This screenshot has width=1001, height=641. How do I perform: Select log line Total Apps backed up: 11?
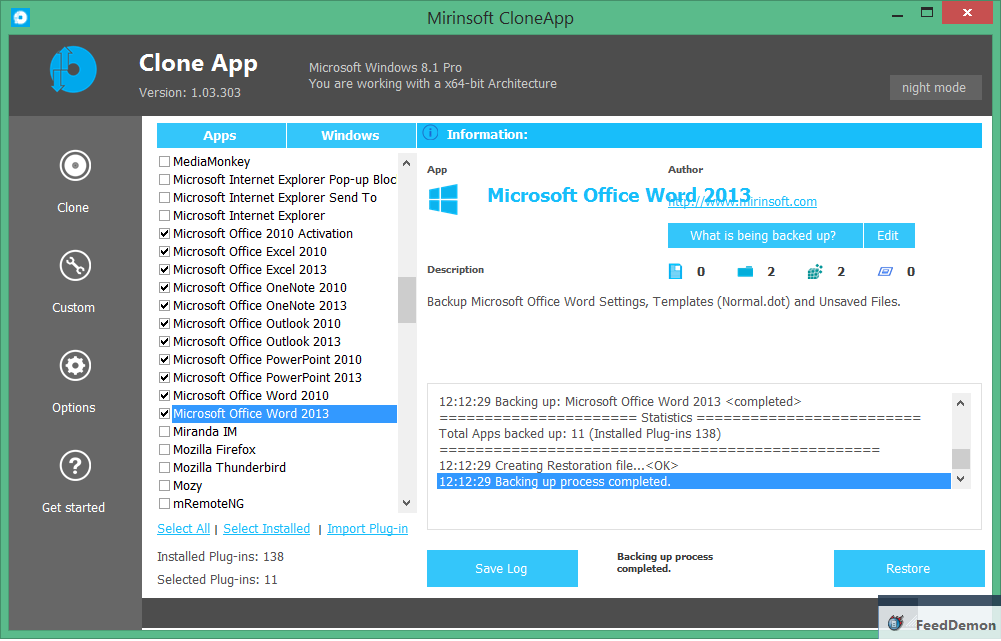694,434
